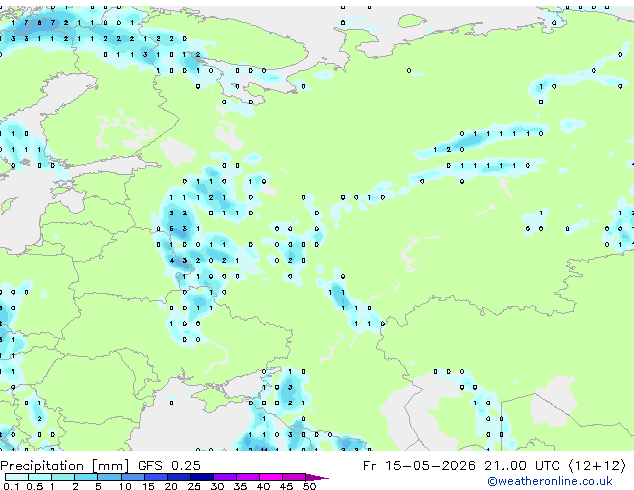
Task: Click the 0.5–1 mm legend swatch
Action: (x=40, y=477)
